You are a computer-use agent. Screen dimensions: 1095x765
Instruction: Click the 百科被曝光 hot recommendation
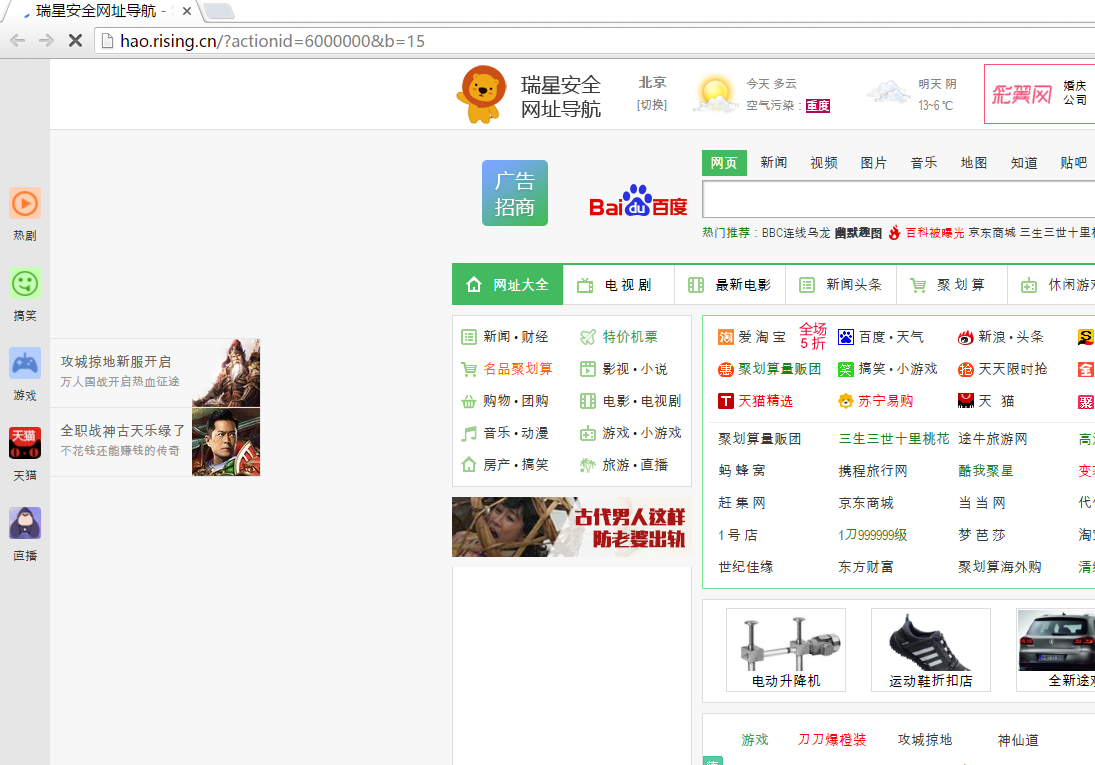coord(934,233)
